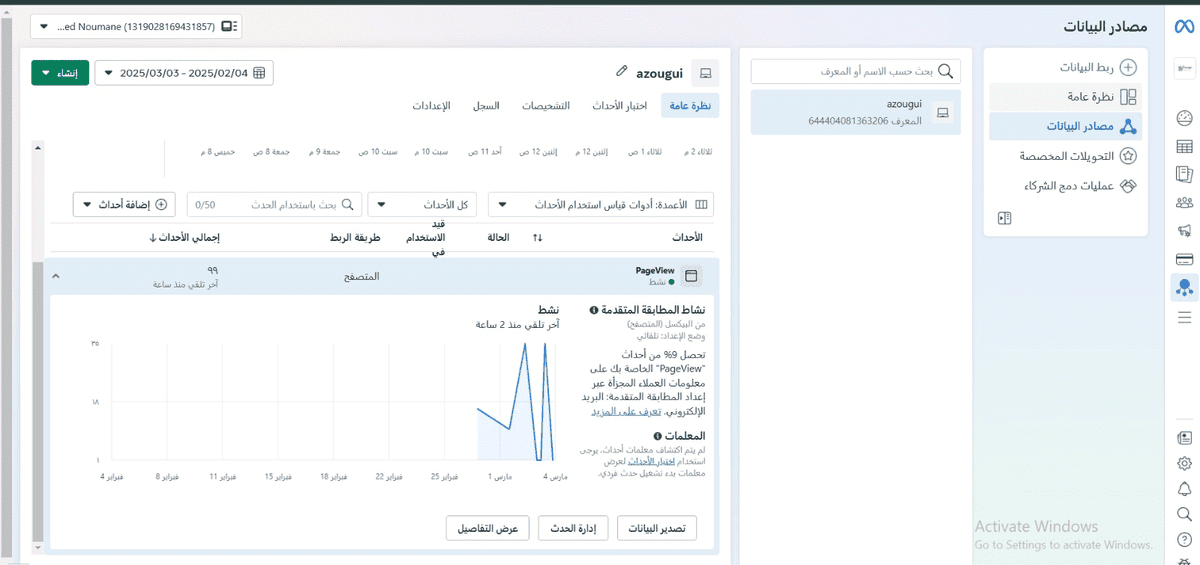
Task: Collapse the PageView event row chevron
Action: point(55,276)
